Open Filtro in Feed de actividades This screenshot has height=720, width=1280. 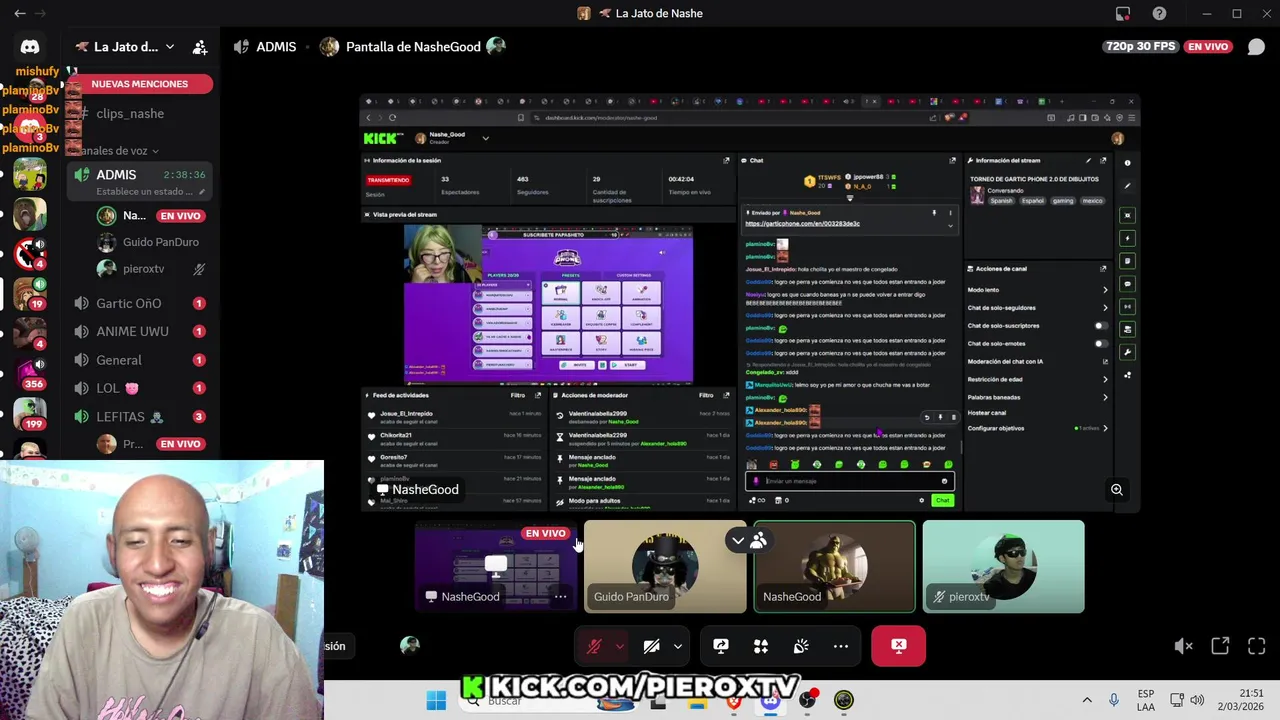pyautogui.click(x=518, y=395)
